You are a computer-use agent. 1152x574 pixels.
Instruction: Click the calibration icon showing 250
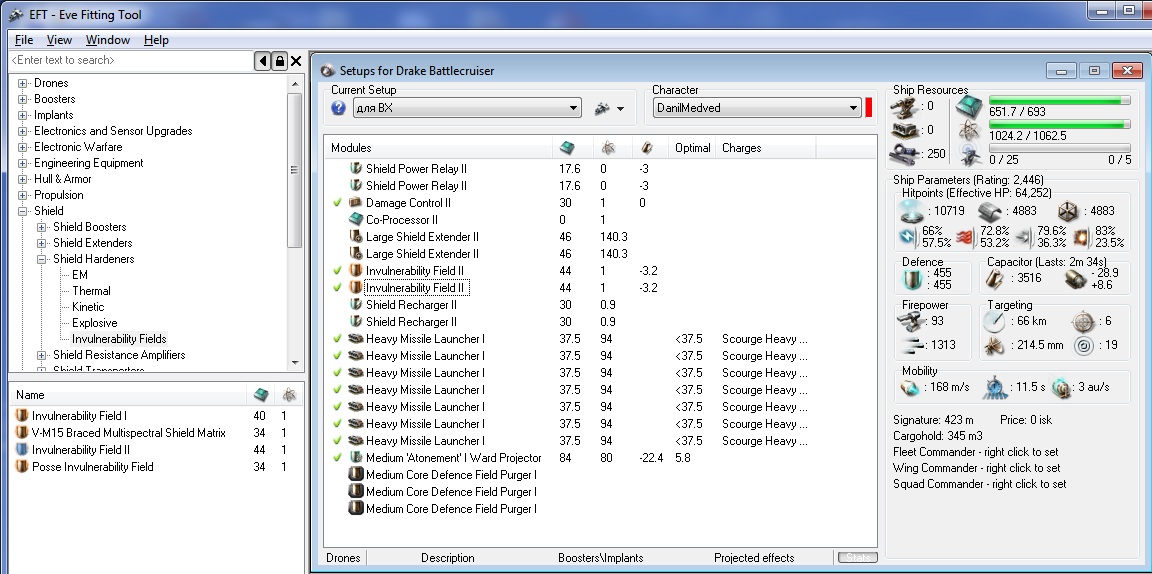click(904, 154)
